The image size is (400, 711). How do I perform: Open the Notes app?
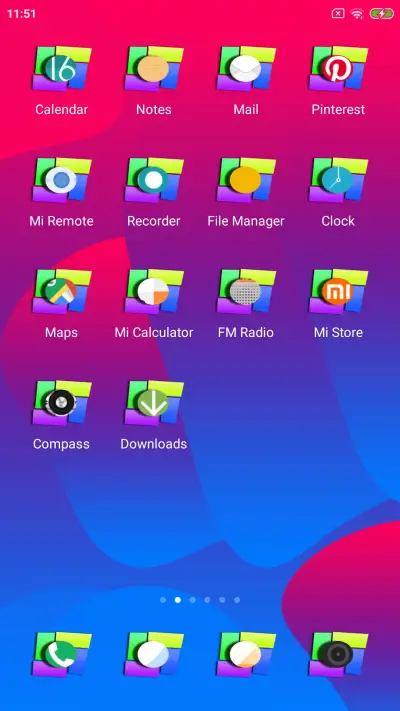[x=154, y=68]
